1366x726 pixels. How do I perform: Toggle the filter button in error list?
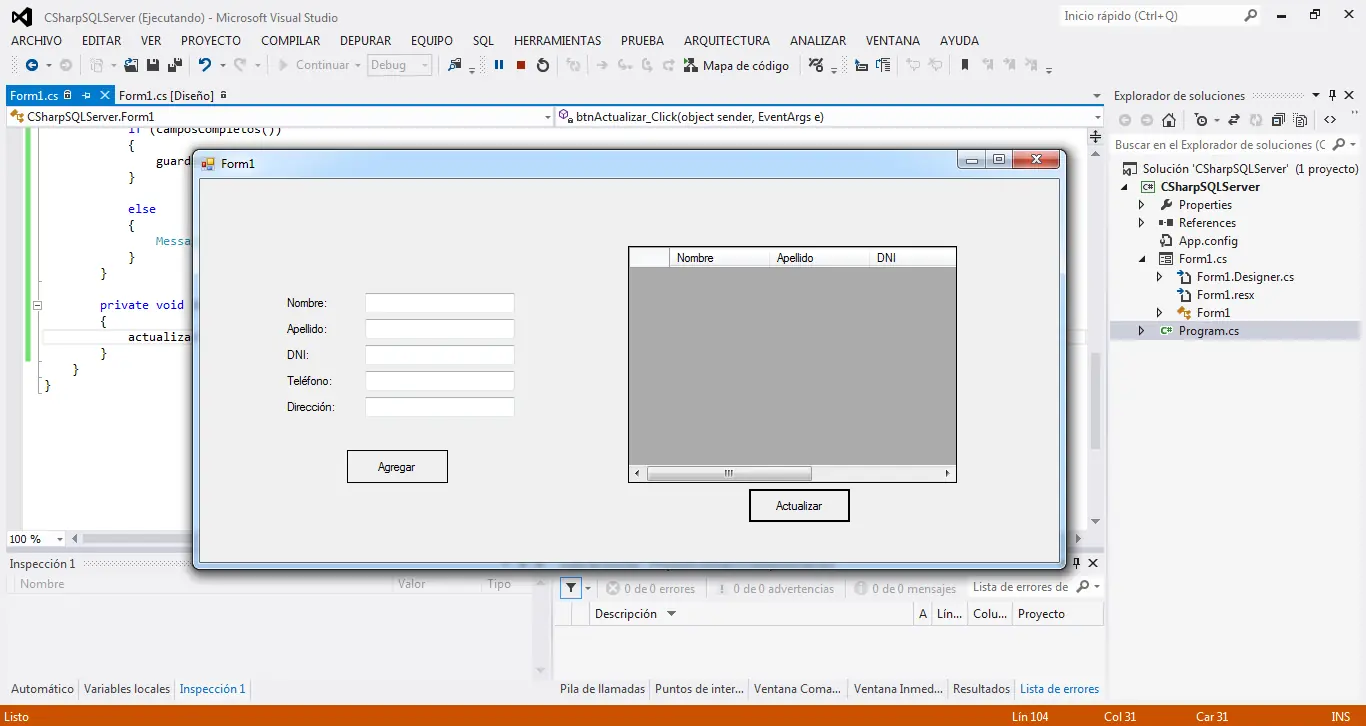(571, 588)
